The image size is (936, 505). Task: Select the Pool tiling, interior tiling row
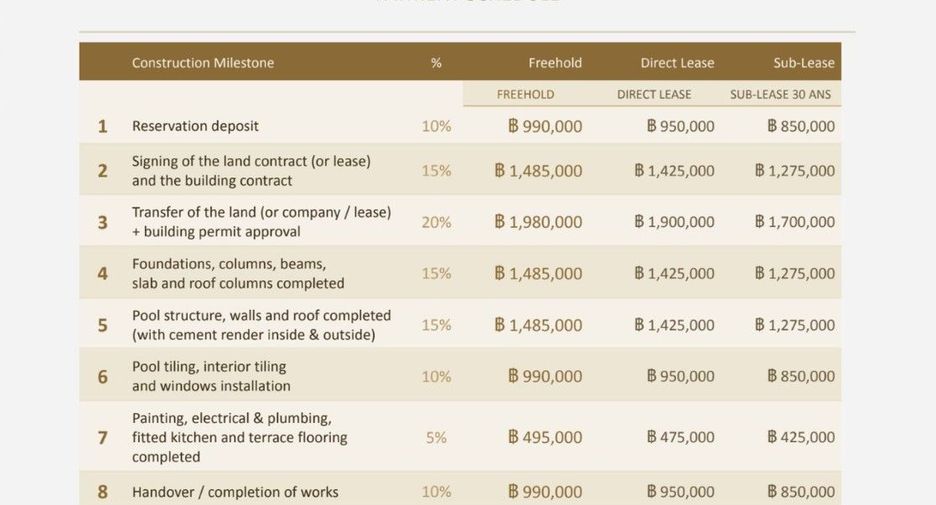(x=460, y=376)
